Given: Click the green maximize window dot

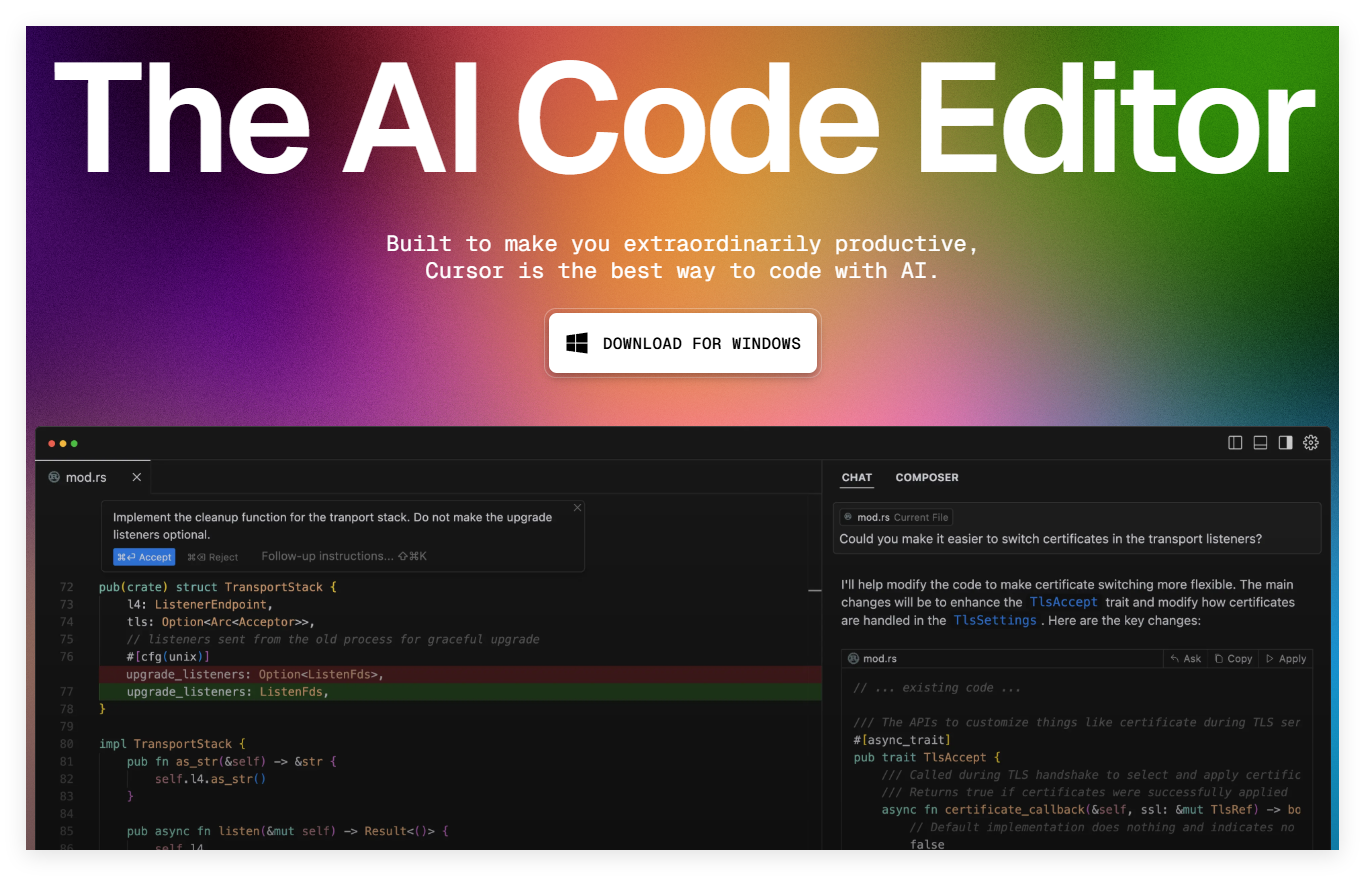Looking at the screenshot, I should [74, 443].
